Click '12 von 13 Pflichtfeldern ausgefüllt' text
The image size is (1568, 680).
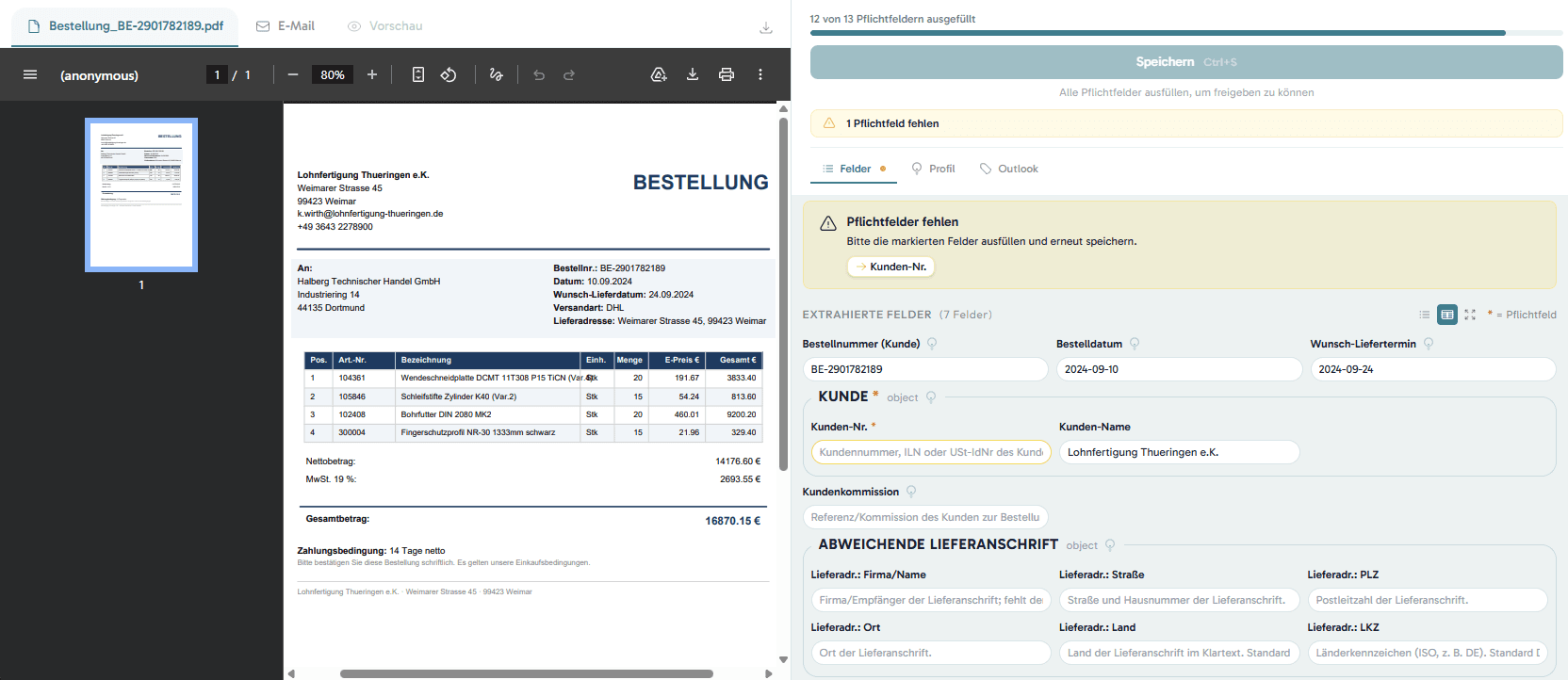[x=892, y=19]
